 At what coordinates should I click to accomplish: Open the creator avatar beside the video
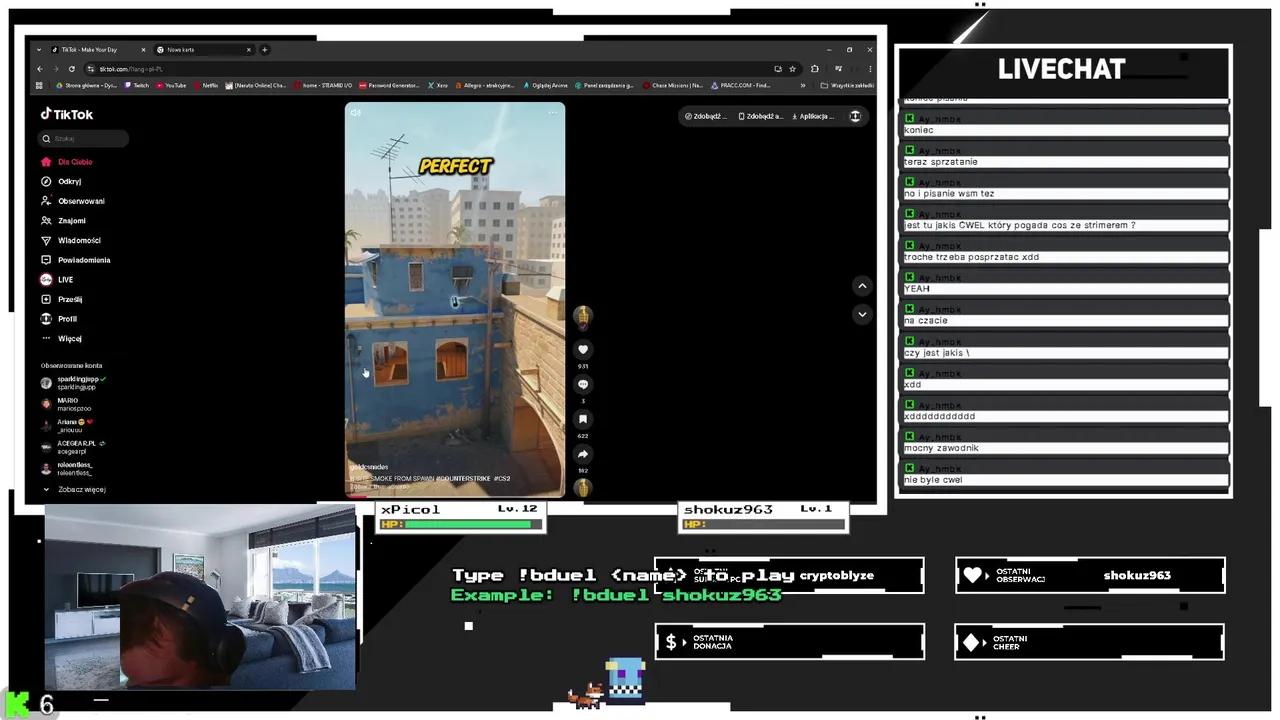[x=583, y=316]
